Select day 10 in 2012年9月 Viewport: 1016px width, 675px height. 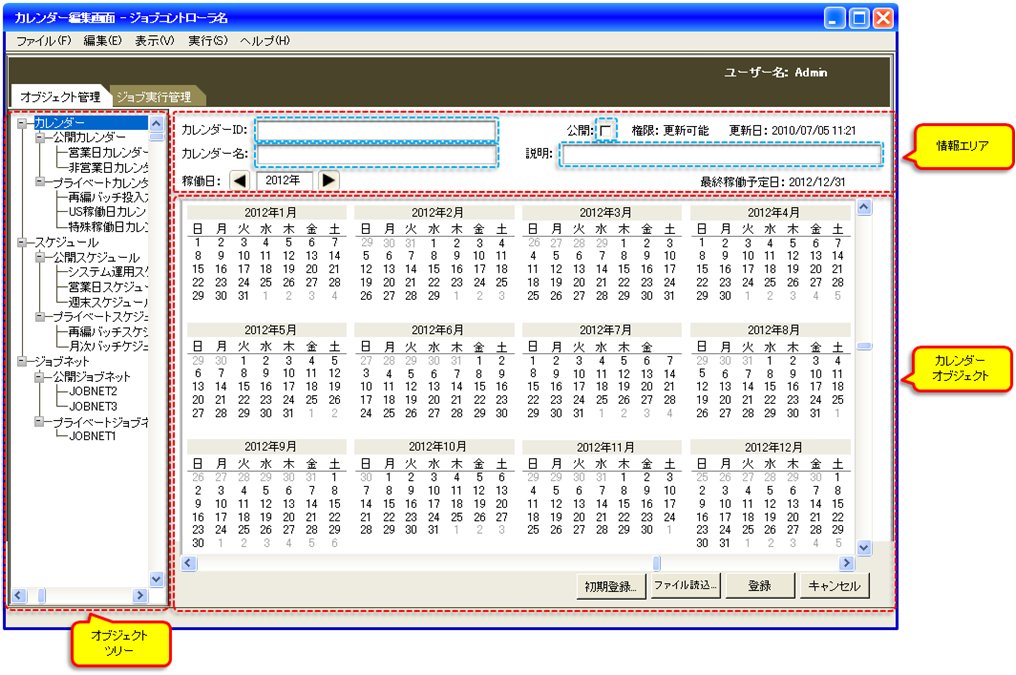(221, 503)
